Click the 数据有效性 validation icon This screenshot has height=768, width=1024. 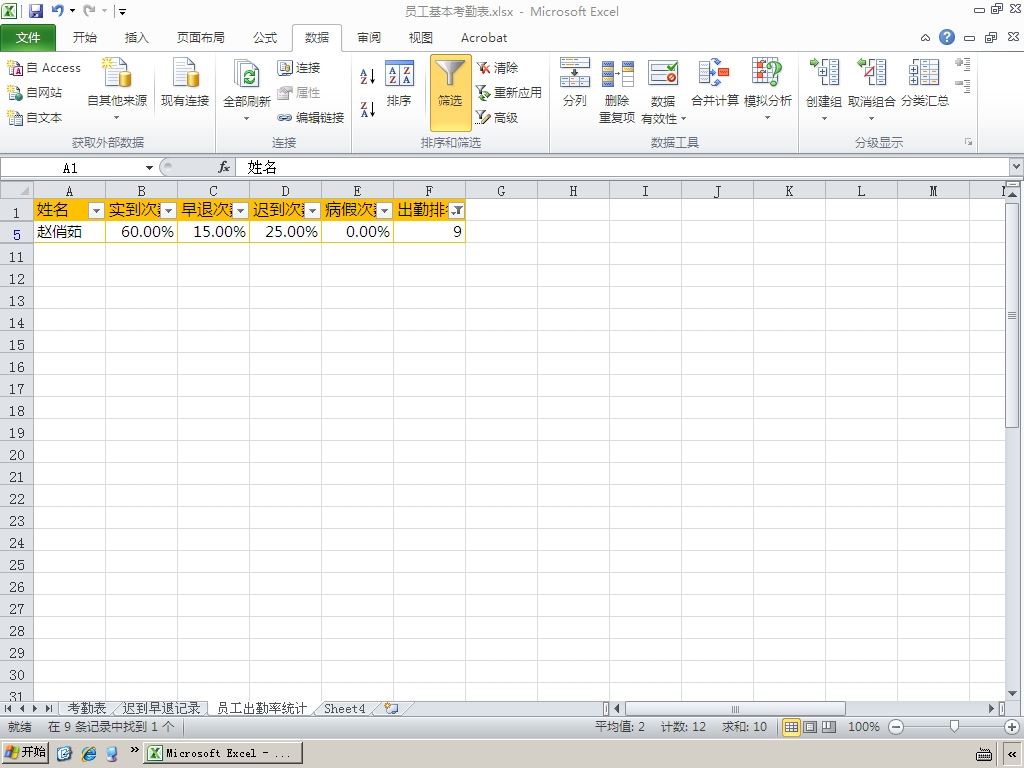coord(663,74)
